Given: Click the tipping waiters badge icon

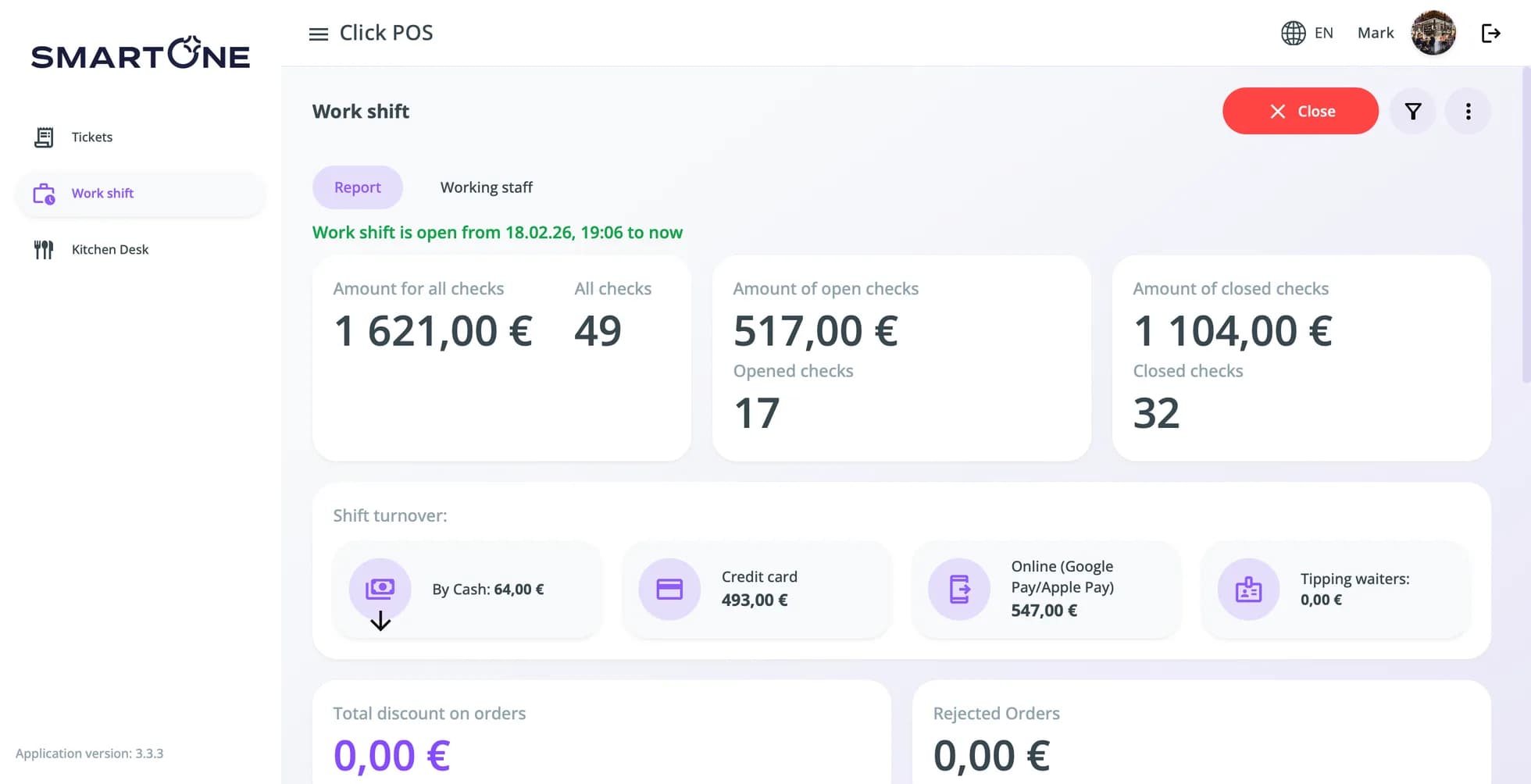Looking at the screenshot, I should [x=1248, y=589].
